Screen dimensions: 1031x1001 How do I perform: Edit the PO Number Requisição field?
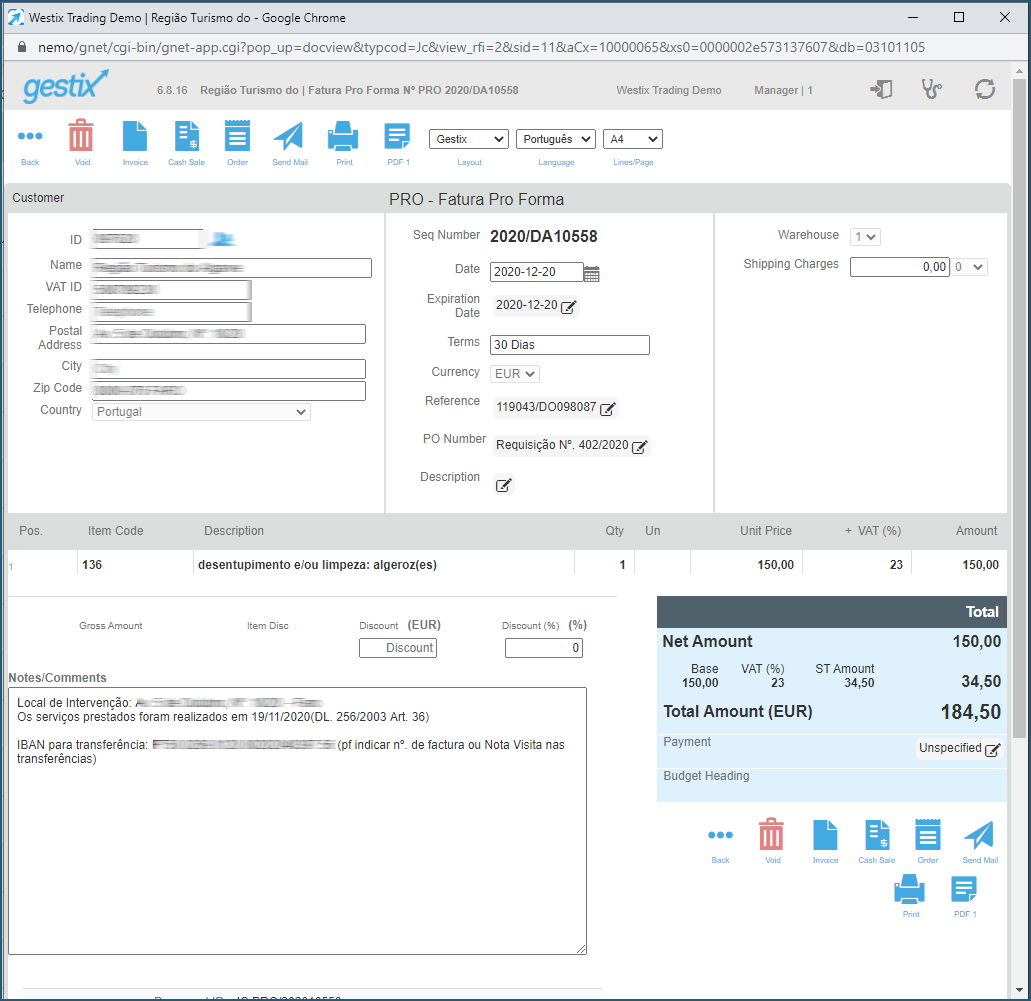click(639, 447)
